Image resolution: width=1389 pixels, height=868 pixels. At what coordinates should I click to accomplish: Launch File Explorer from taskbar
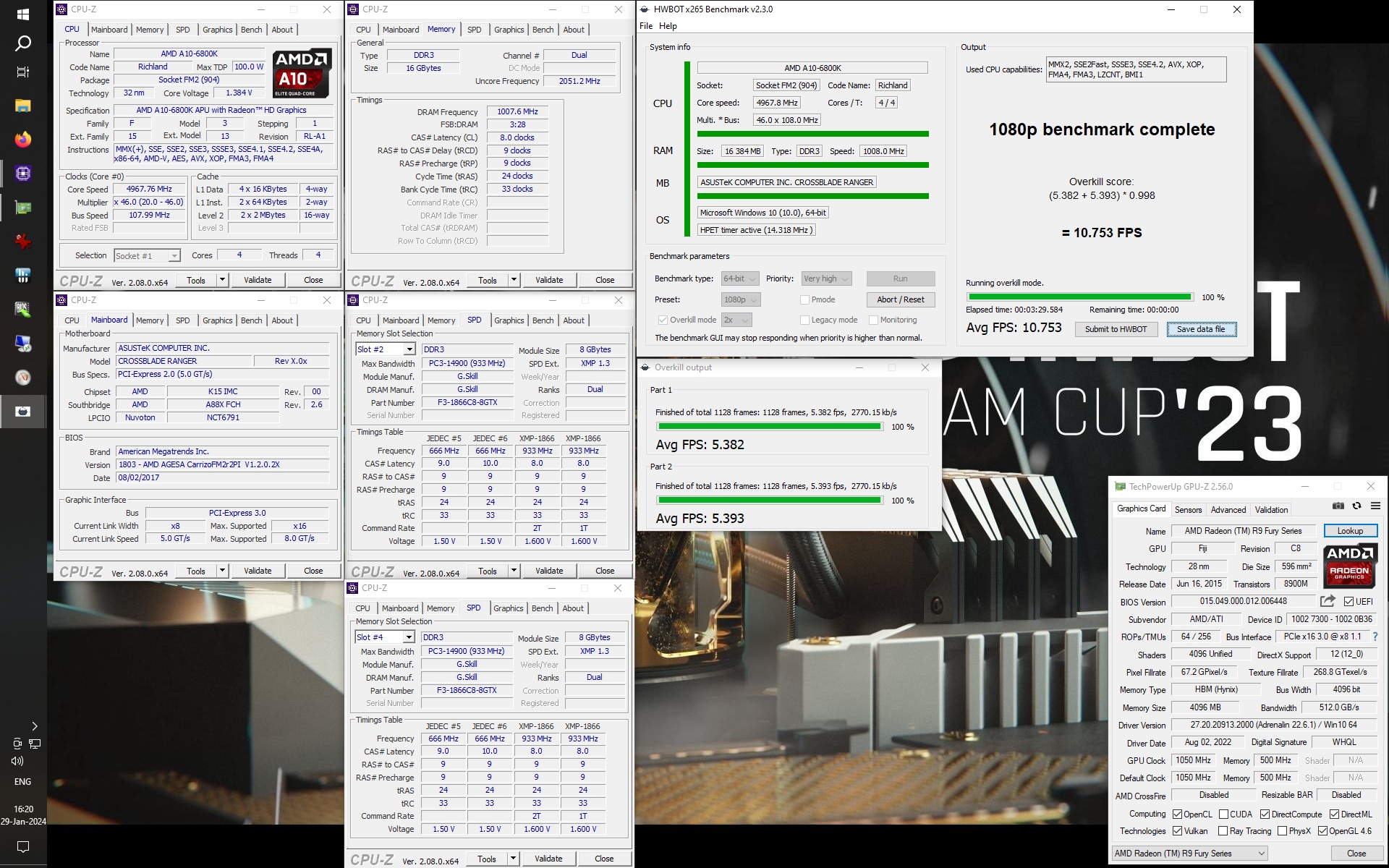(23, 106)
